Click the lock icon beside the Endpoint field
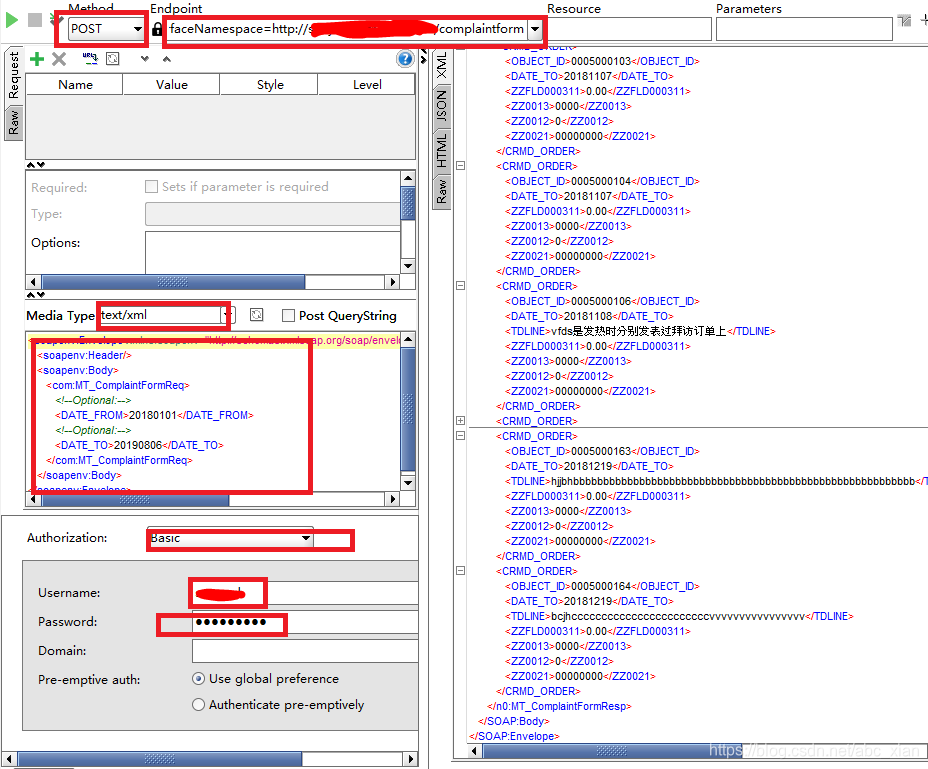 point(159,29)
